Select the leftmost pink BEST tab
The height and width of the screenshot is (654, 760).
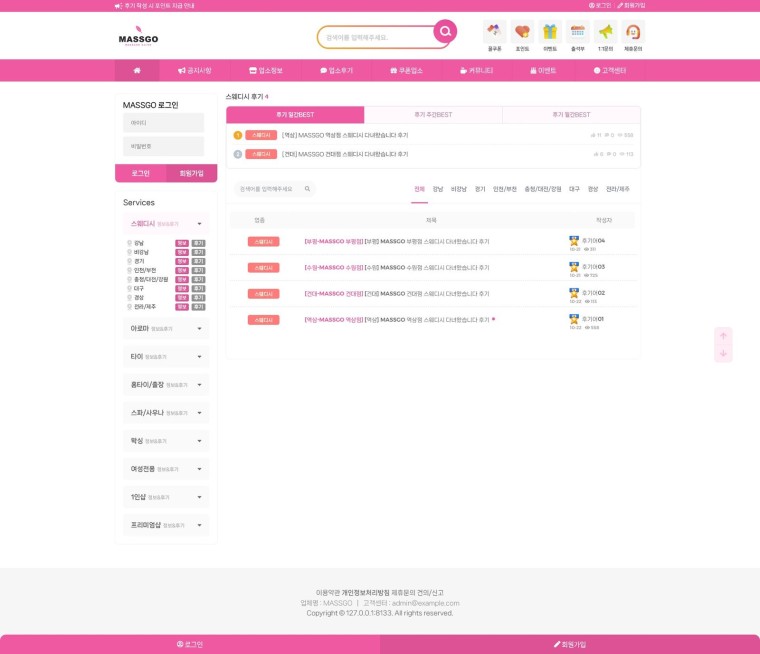click(295, 115)
